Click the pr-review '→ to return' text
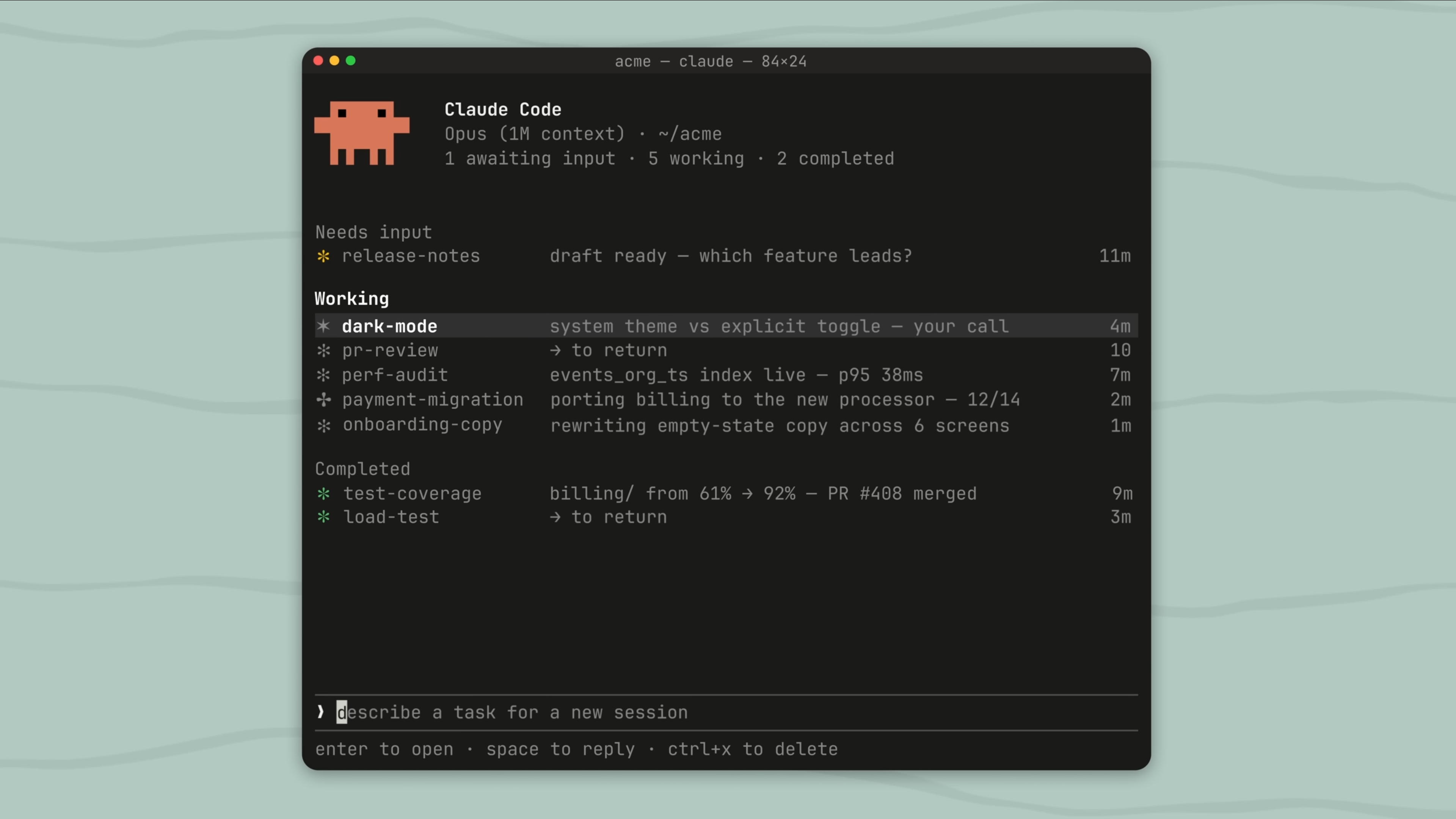1456x819 pixels. point(608,350)
